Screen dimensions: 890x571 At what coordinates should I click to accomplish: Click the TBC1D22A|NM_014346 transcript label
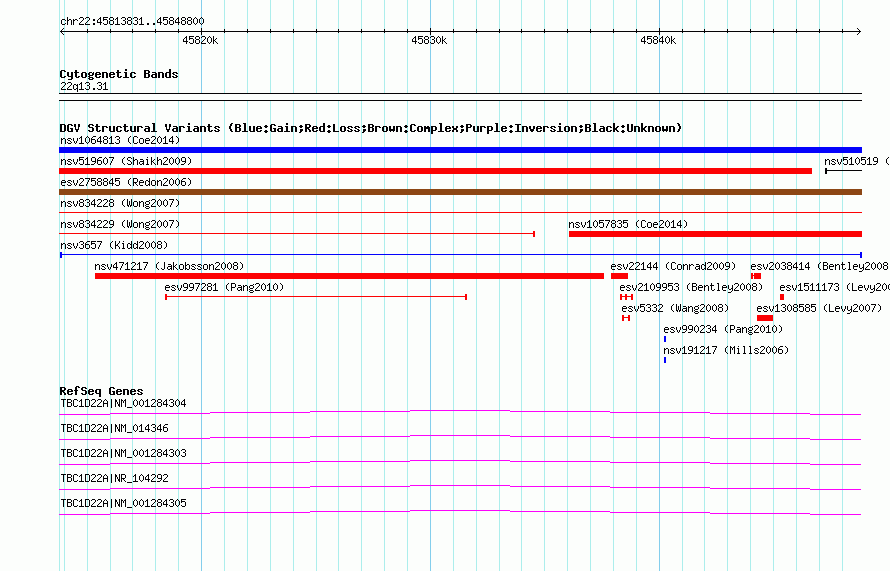coord(114,429)
